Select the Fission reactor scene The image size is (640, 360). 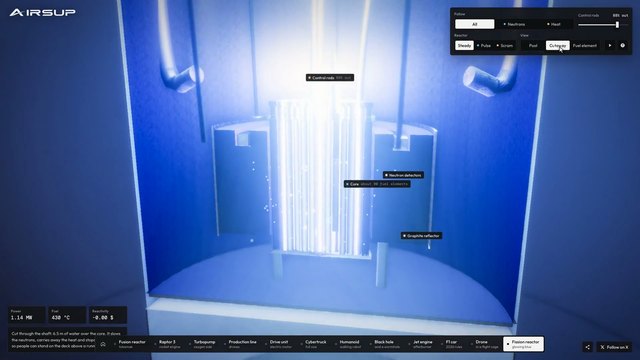(x=523, y=344)
